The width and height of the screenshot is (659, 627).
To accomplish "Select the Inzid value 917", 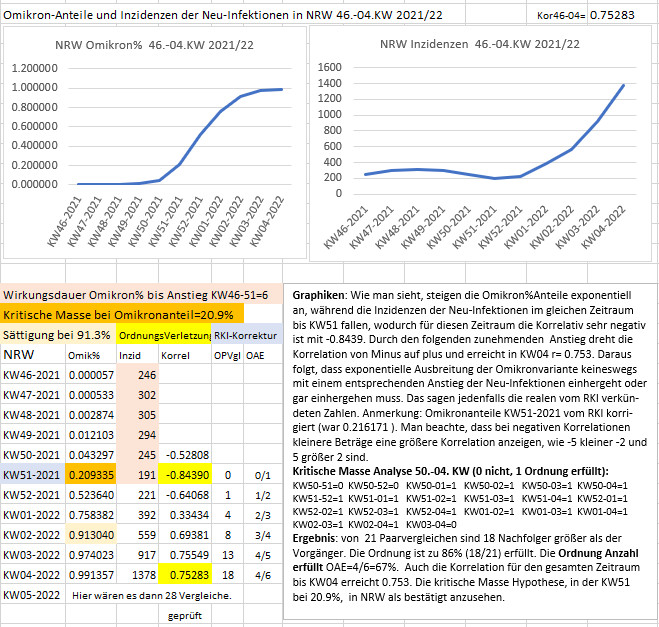I will point(137,555).
